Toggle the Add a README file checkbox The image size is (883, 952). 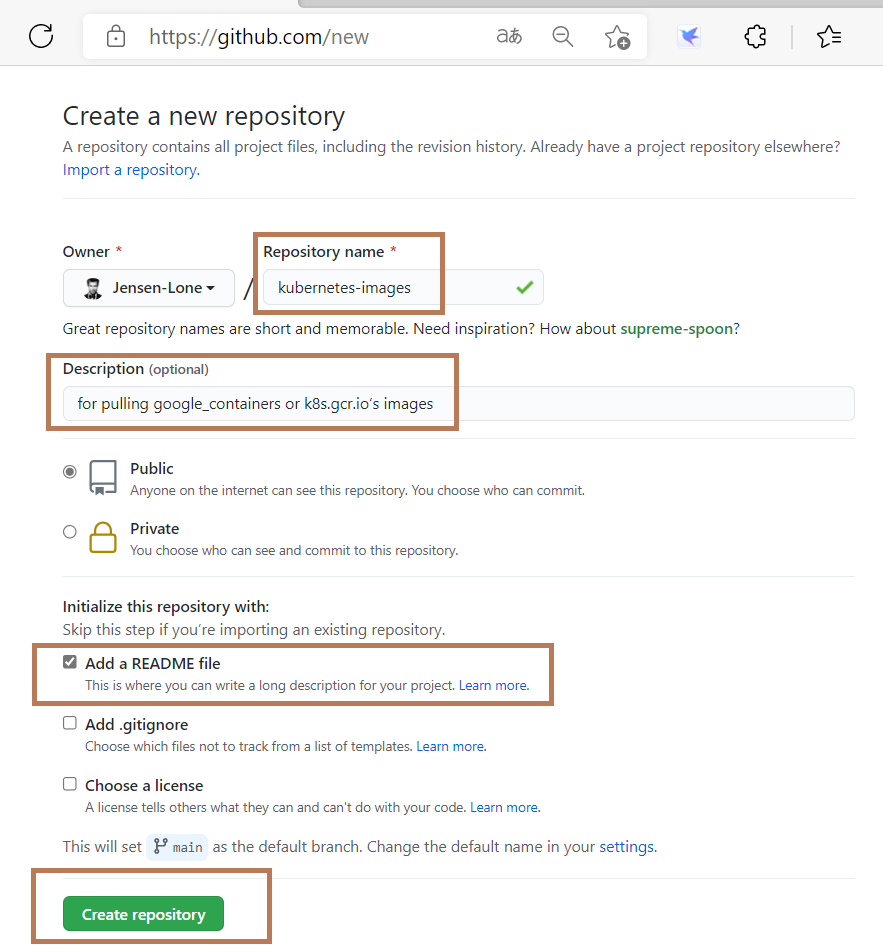pyautogui.click(x=70, y=662)
